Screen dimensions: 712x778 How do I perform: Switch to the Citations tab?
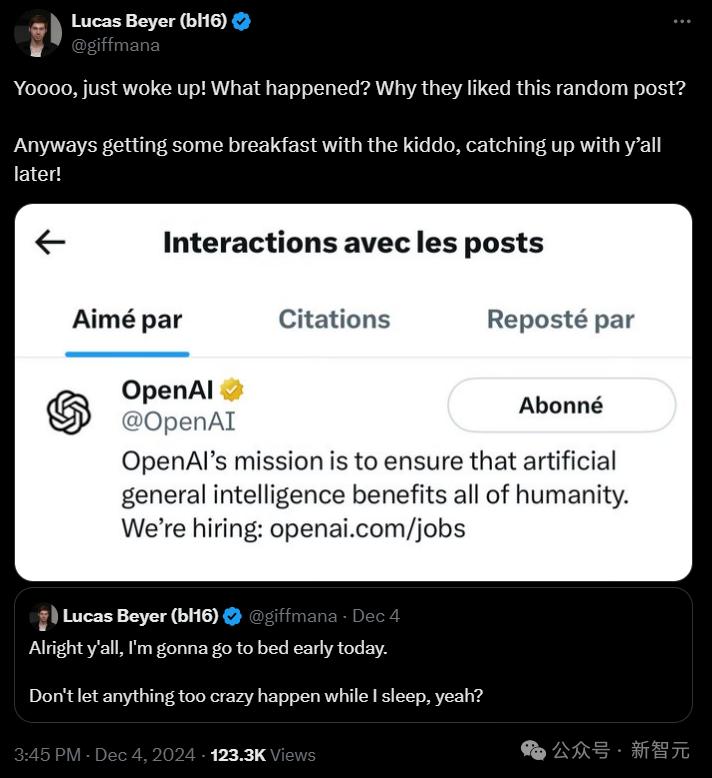click(334, 319)
